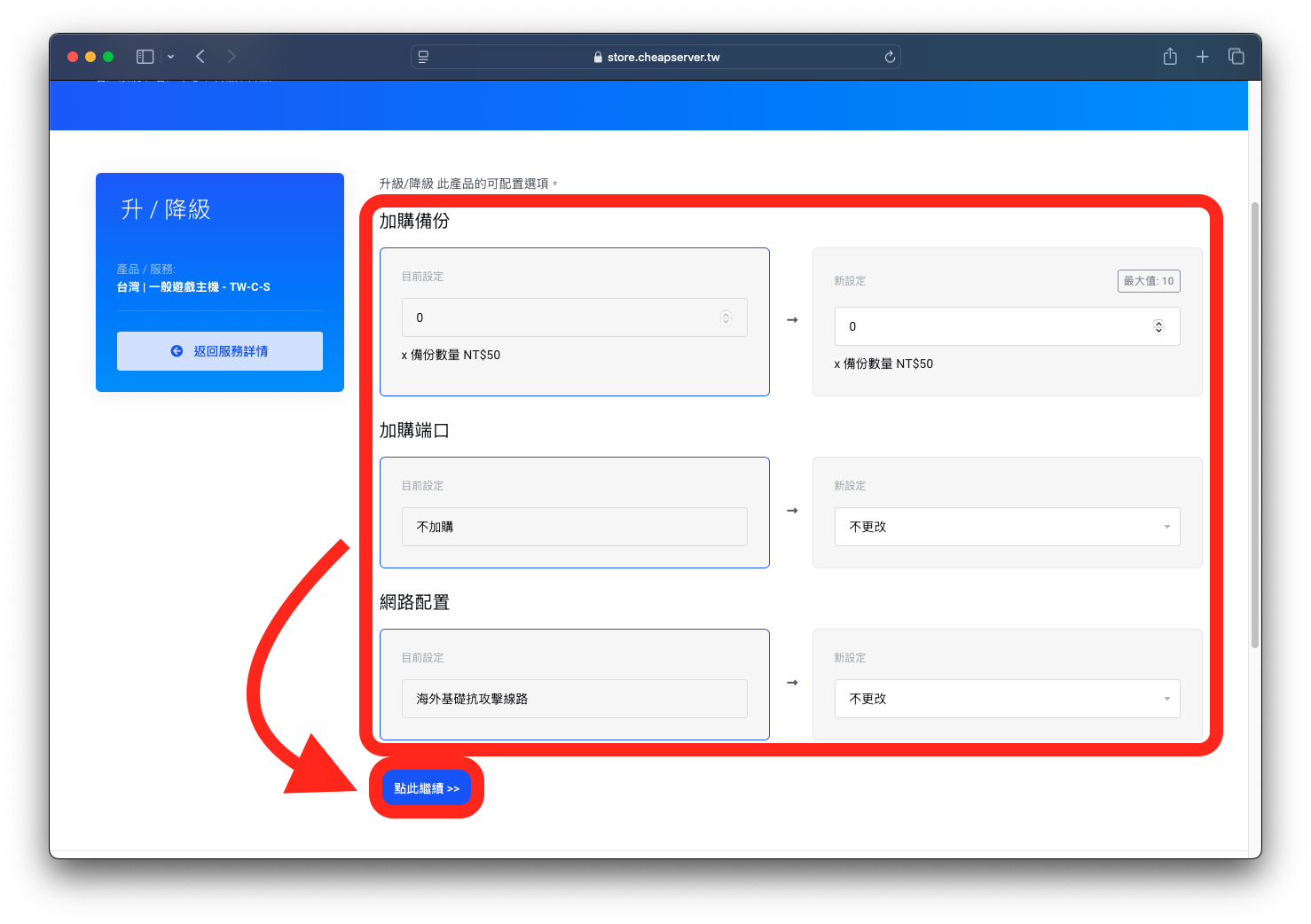Toggle the Safari sidebar icon

[145, 57]
